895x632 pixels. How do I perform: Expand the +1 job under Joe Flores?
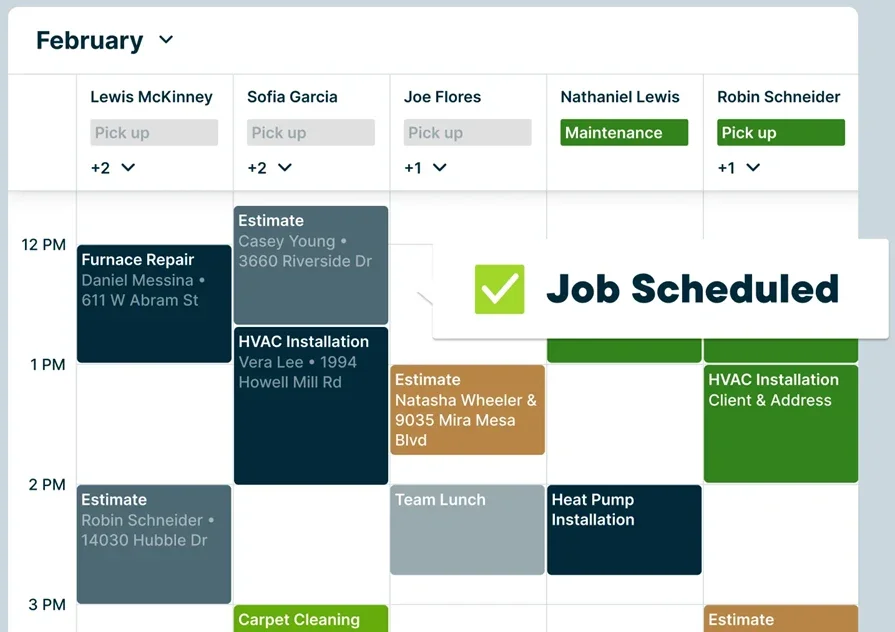(x=425, y=168)
